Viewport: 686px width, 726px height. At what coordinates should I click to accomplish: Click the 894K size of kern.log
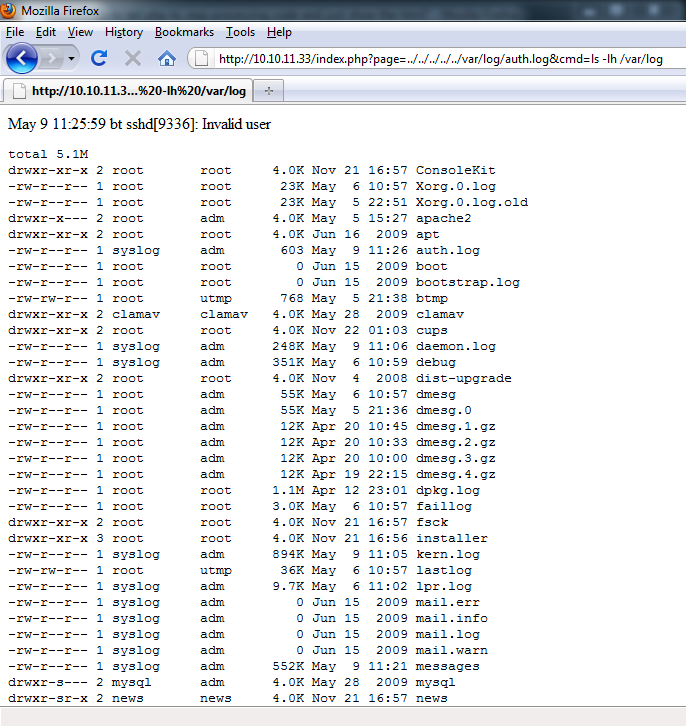(x=288, y=554)
